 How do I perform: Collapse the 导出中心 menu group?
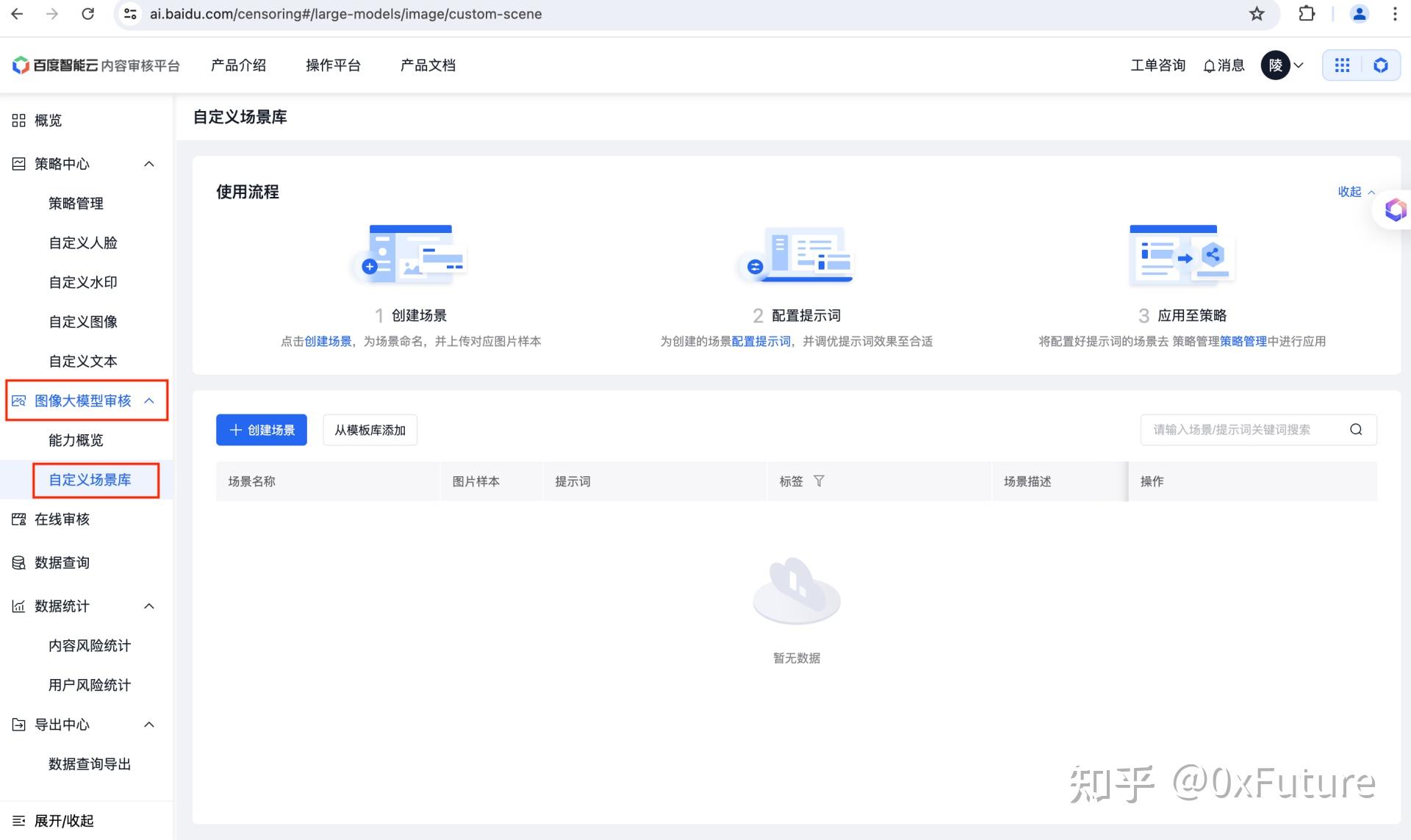[149, 725]
